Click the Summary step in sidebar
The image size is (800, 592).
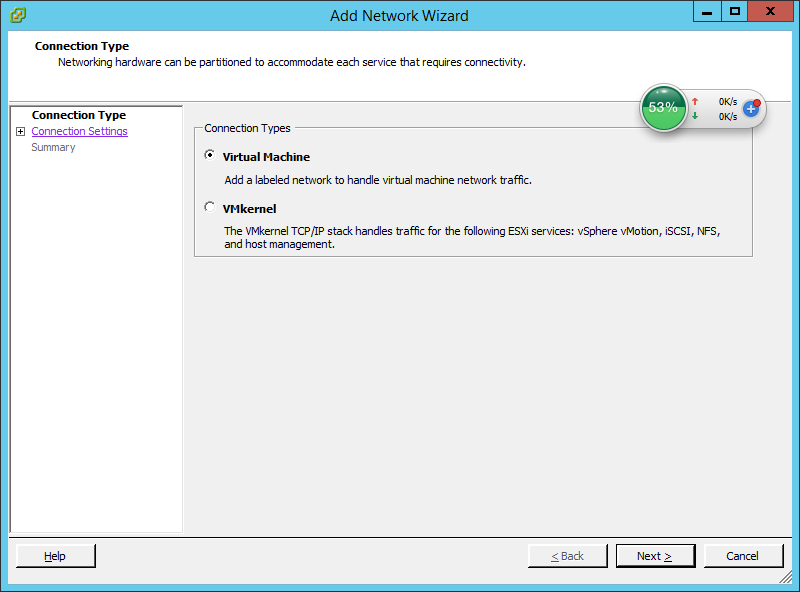(53, 147)
